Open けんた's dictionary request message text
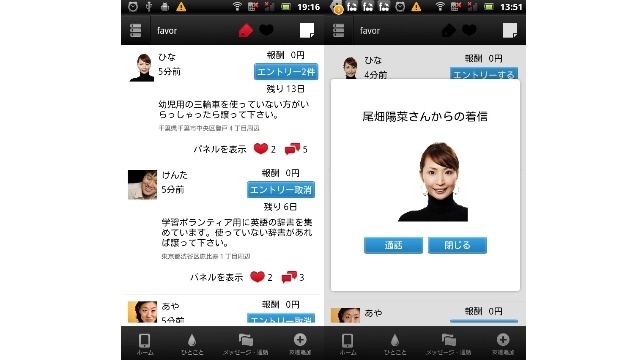 (237, 233)
